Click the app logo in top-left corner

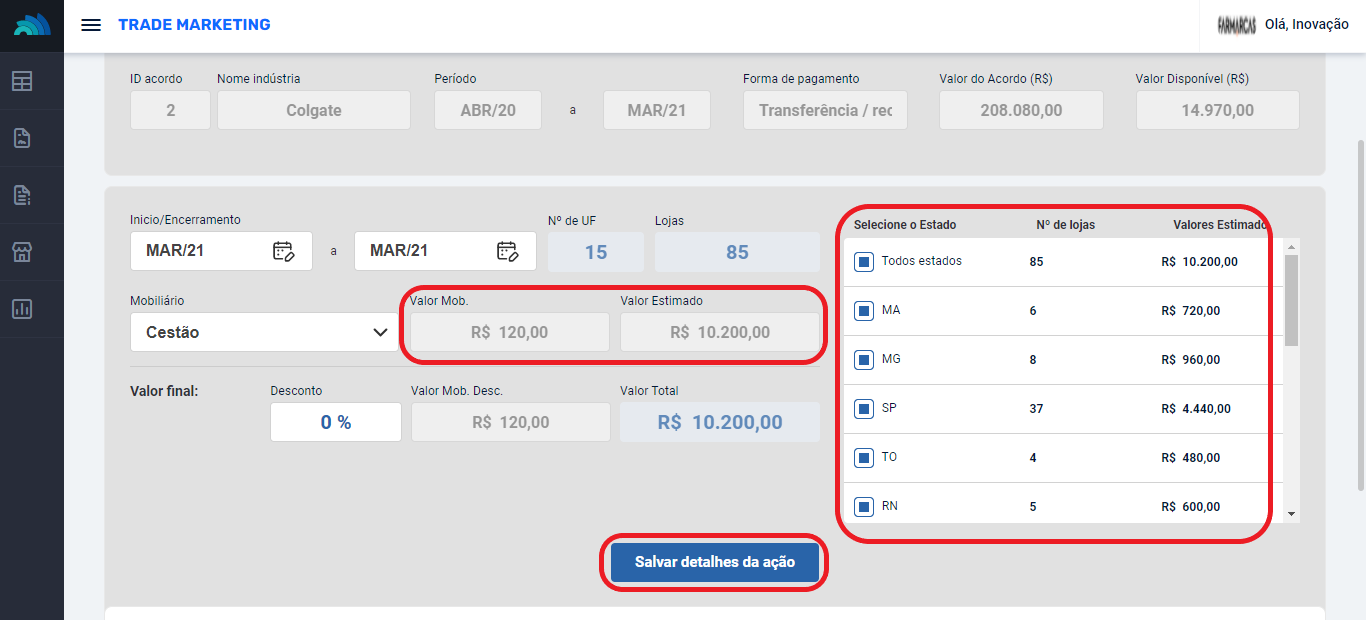coord(32,25)
